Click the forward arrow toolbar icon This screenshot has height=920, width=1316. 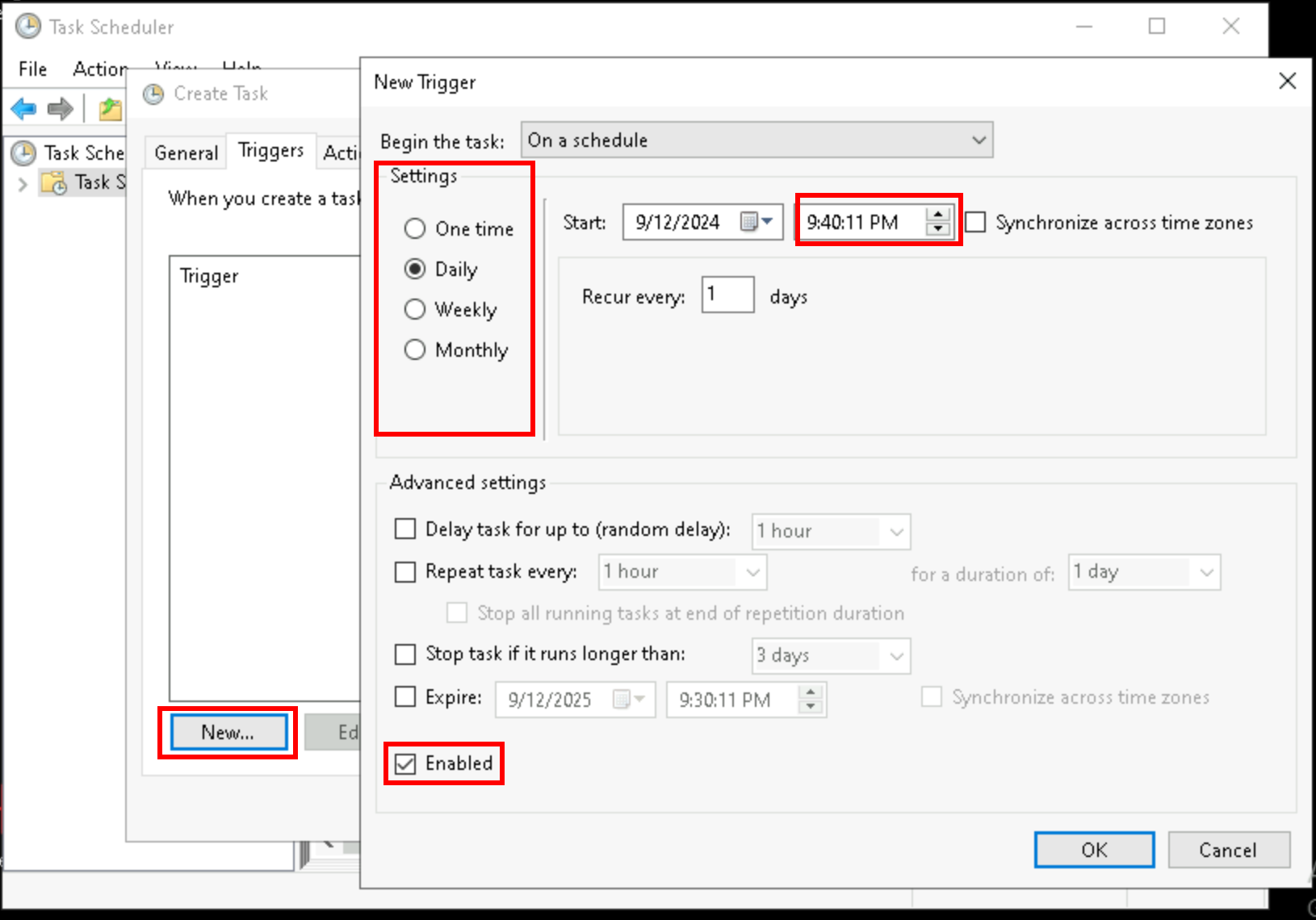tap(61, 108)
